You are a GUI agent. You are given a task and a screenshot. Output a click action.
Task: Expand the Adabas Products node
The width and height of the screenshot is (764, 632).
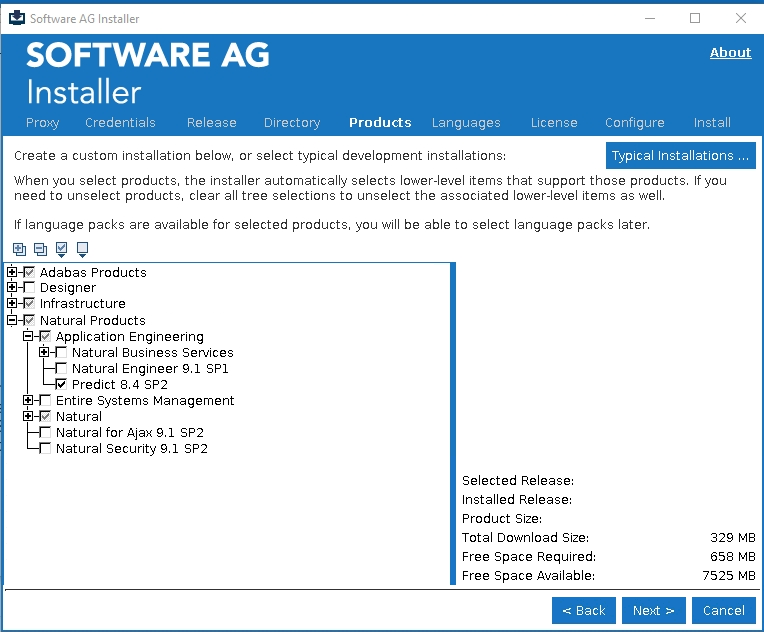tap(12, 272)
